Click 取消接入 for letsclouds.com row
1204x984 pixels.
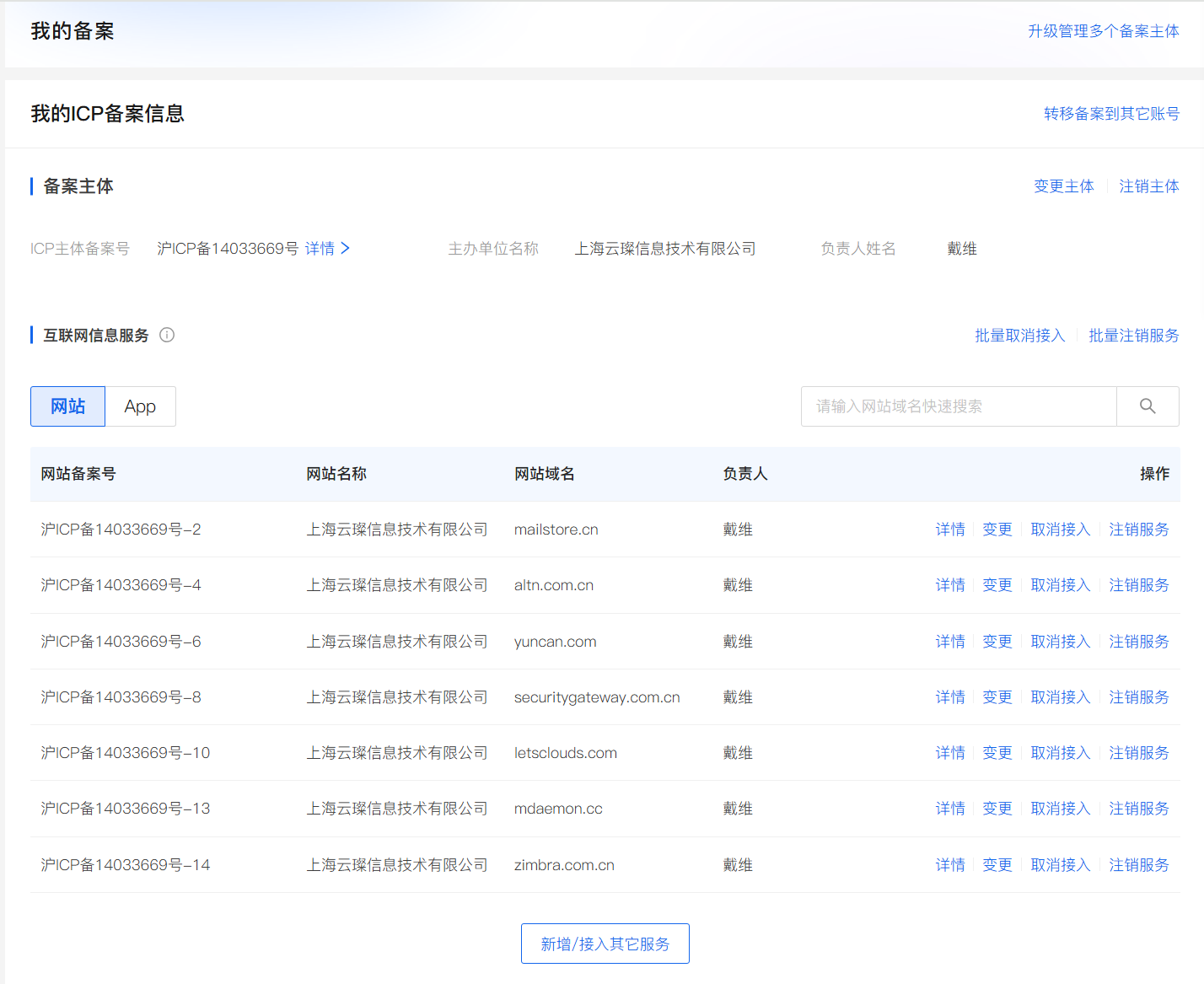1061,753
